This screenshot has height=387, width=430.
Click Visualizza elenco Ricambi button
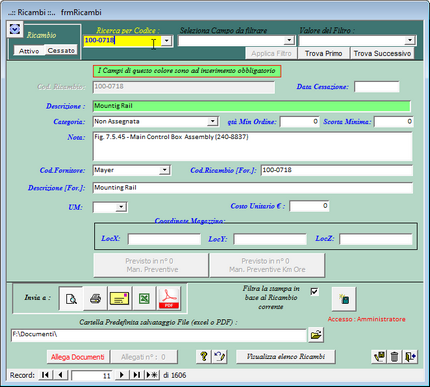(x=286, y=356)
